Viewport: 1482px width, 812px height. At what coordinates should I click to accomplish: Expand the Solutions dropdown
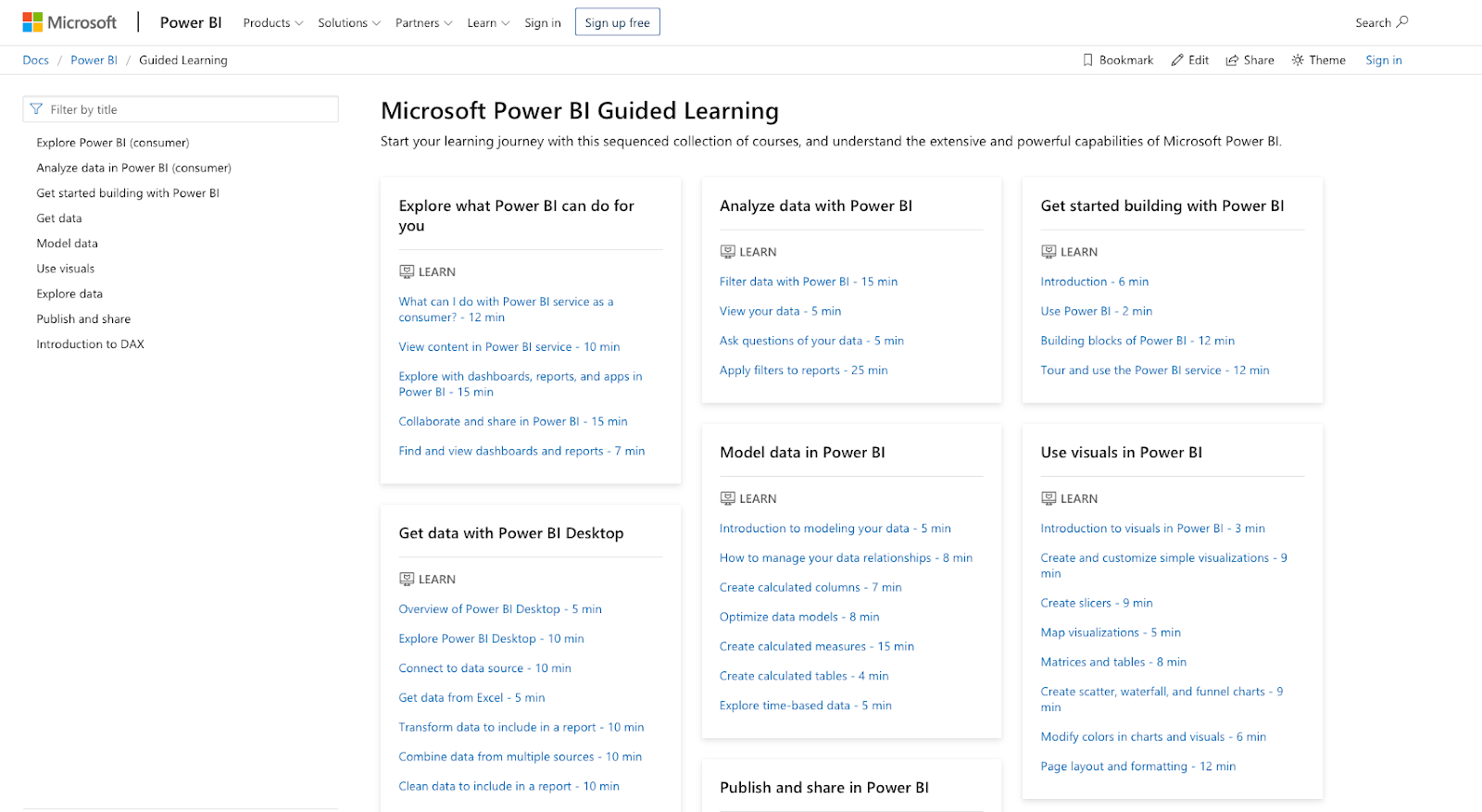point(349,23)
